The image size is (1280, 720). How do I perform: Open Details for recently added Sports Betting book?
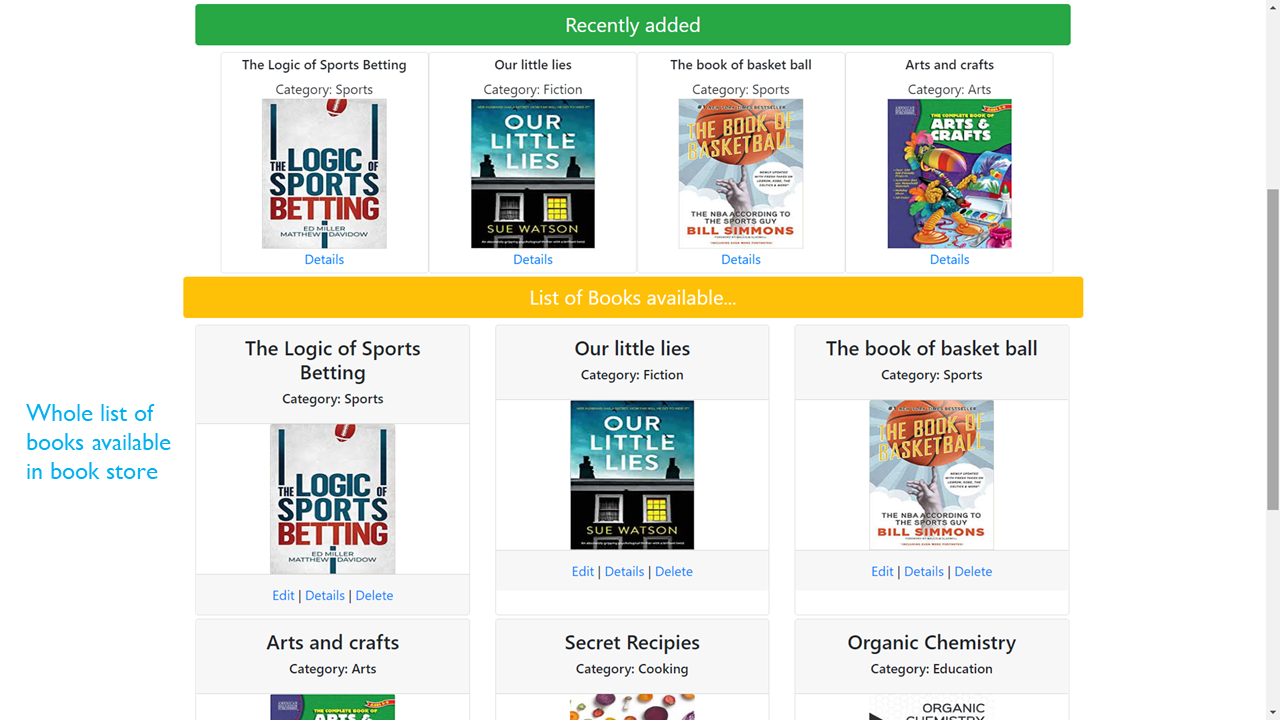pos(324,259)
